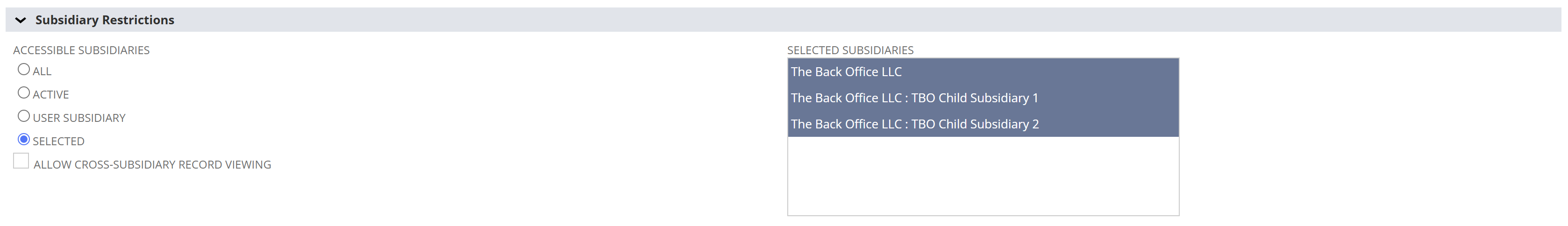Pick TBO Child Subsidiary 1 in list

tap(914, 98)
